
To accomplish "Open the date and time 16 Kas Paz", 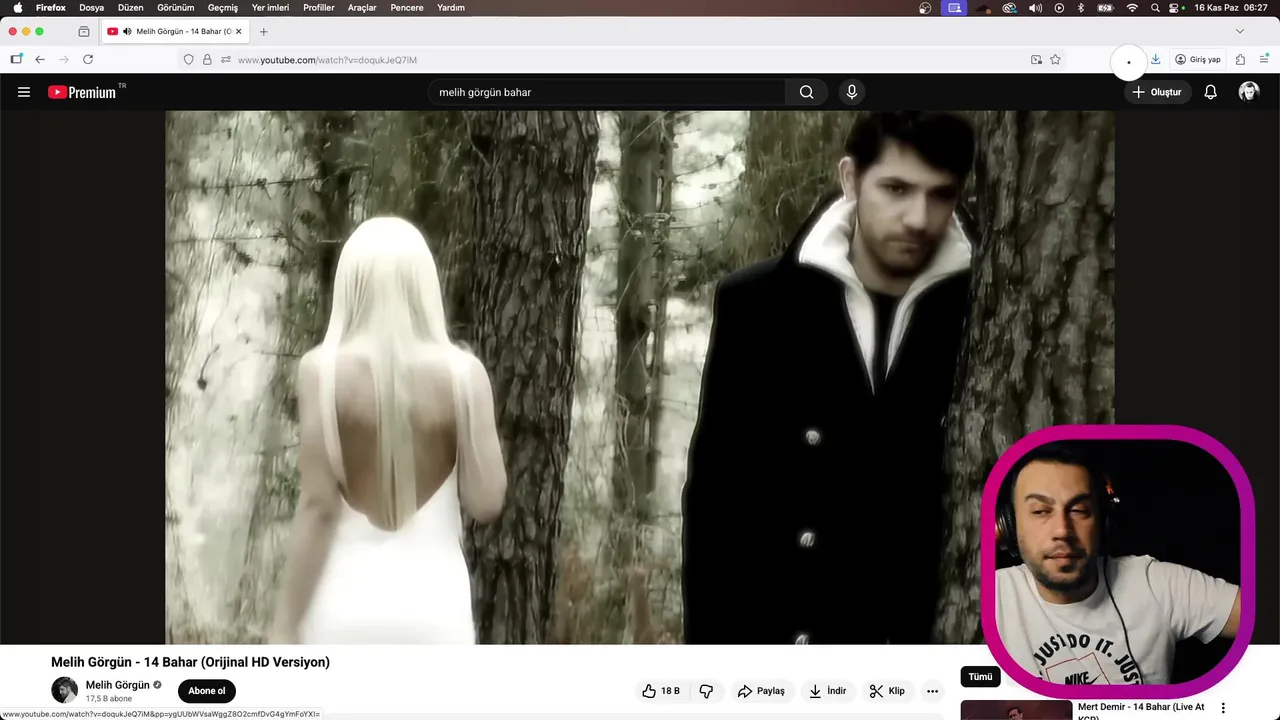I will point(1231,8).
